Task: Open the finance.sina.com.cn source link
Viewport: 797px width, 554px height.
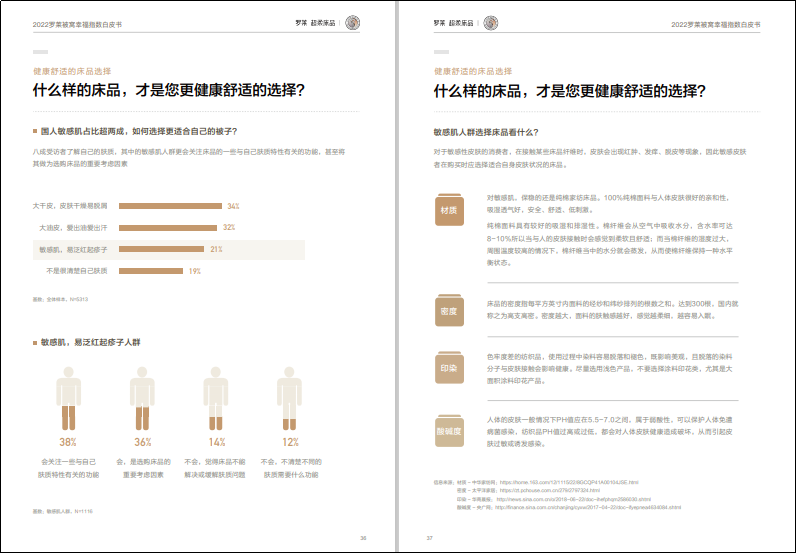Action: (x=588, y=507)
